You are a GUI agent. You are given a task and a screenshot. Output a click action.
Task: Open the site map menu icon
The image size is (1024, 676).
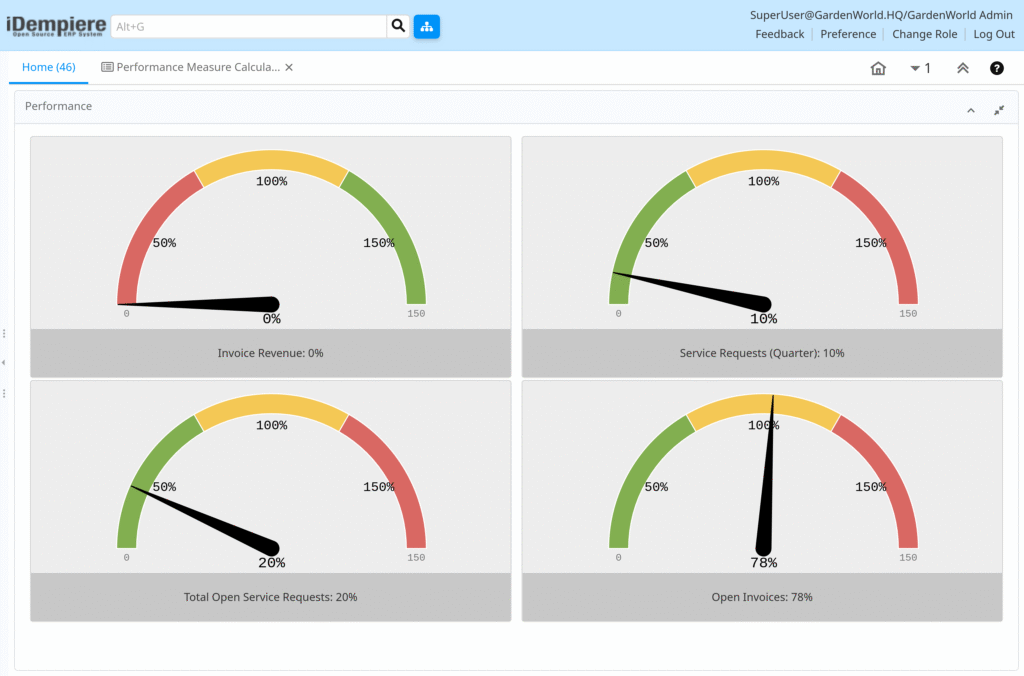427,26
